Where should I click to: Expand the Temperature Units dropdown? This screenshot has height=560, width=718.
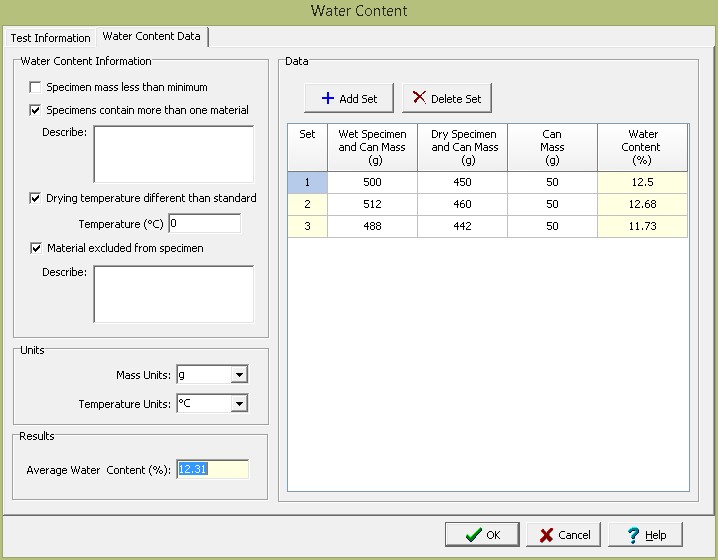pos(238,404)
